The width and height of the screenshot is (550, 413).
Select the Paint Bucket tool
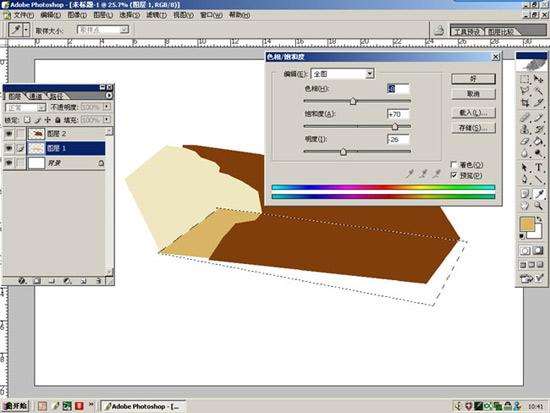(x=538, y=142)
